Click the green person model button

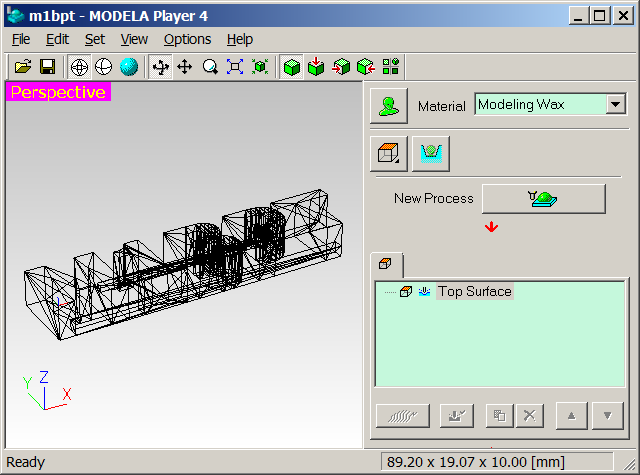389,106
